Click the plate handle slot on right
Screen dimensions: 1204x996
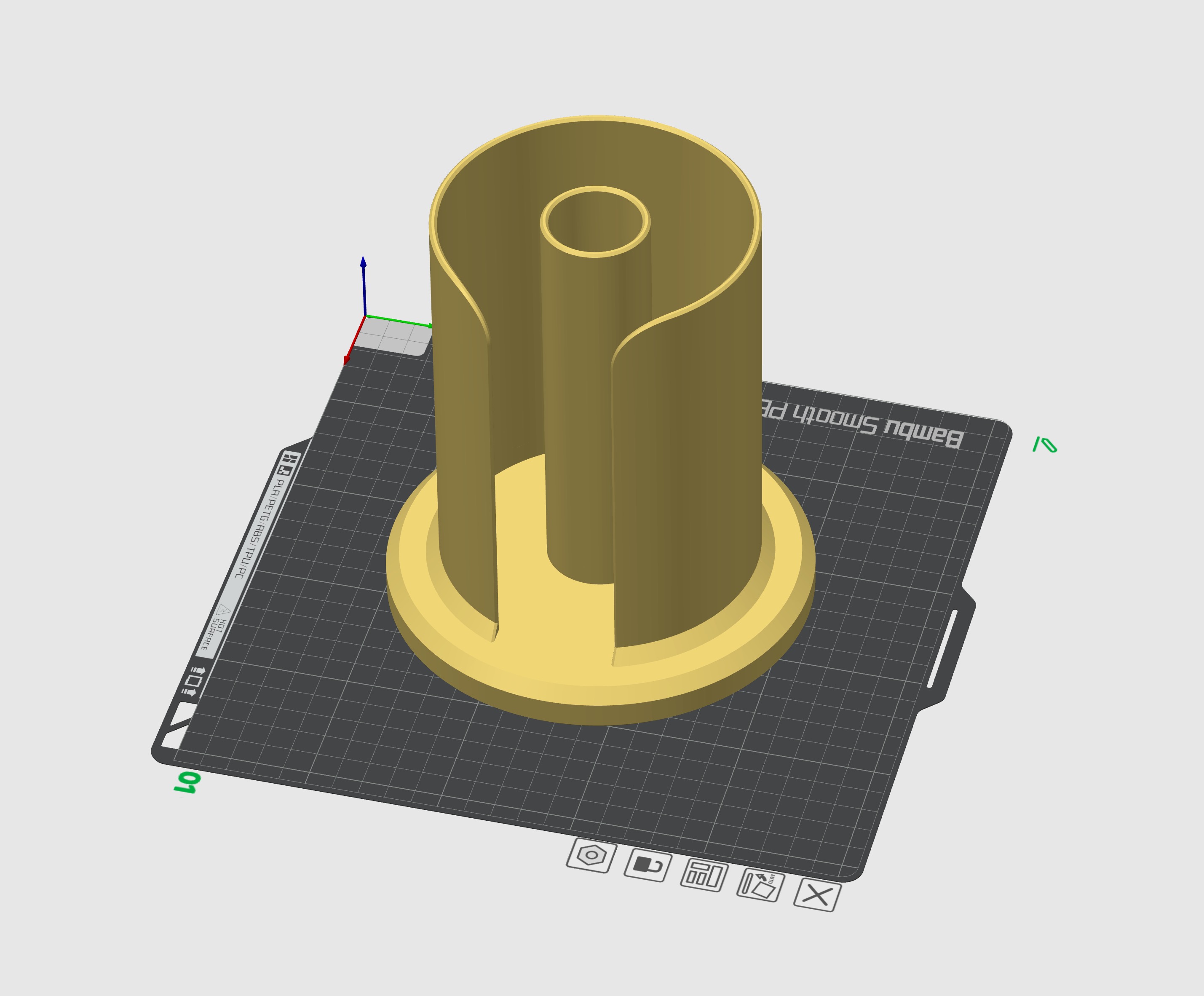pyautogui.click(x=942, y=648)
